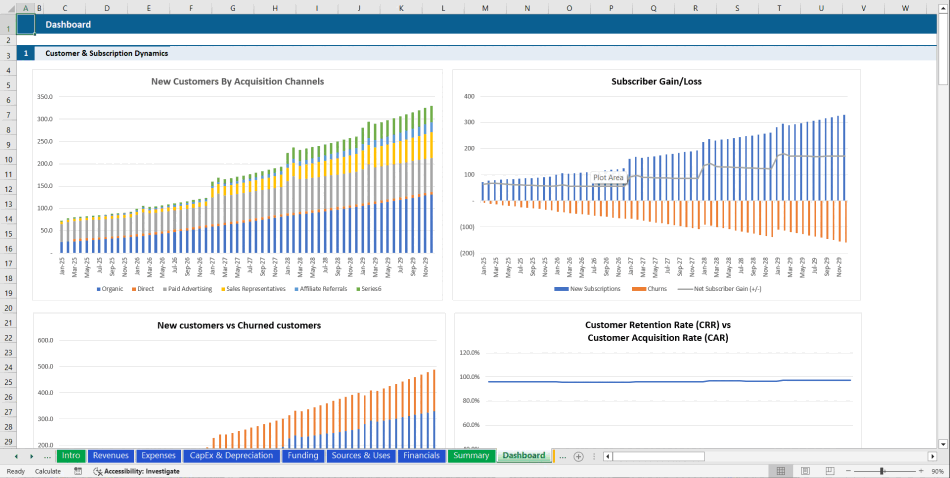Open Accessibility: Investigate in status bar
The image size is (950, 478).
click(x=136, y=471)
